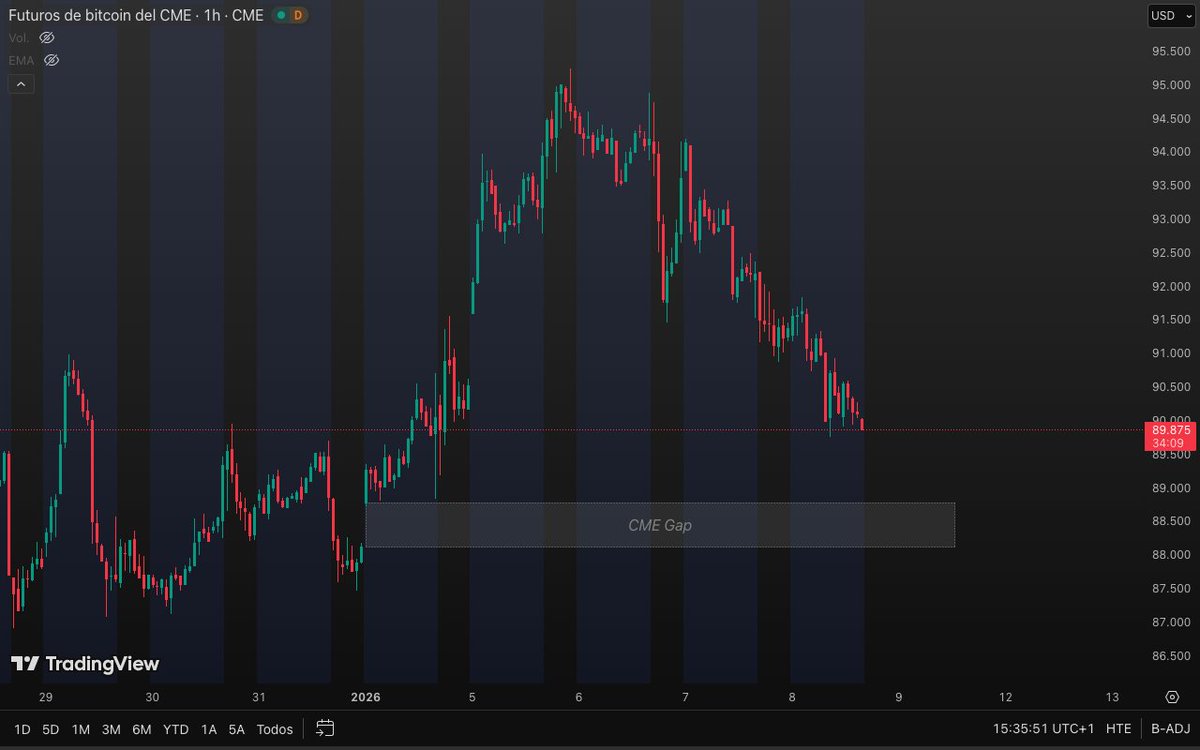Image resolution: width=1200 pixels, height=750 pixels.
Task: Open the USD currency dropdown
Action: [x=1172, y=15]
